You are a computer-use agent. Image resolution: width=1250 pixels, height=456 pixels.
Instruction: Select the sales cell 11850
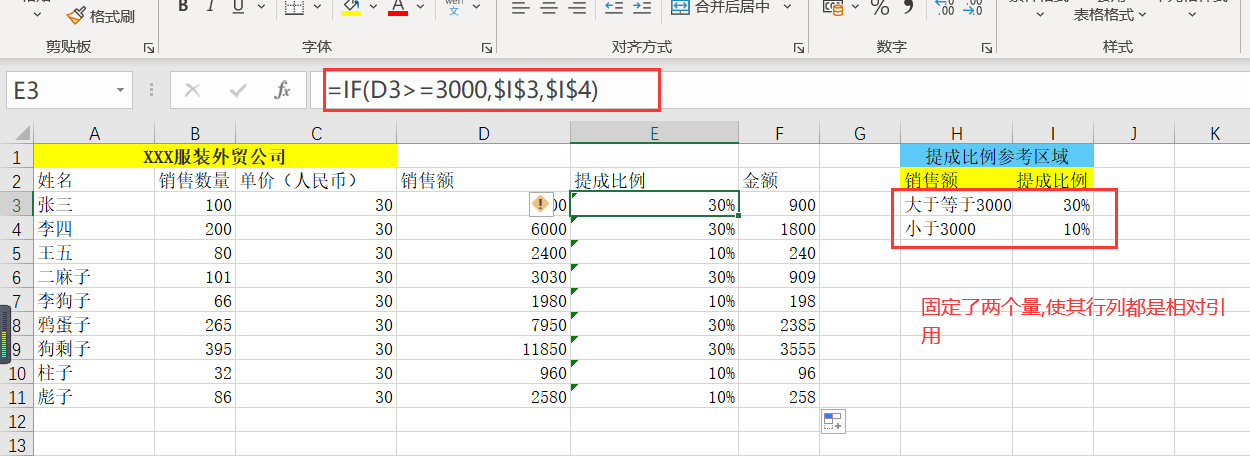point(484,348)
